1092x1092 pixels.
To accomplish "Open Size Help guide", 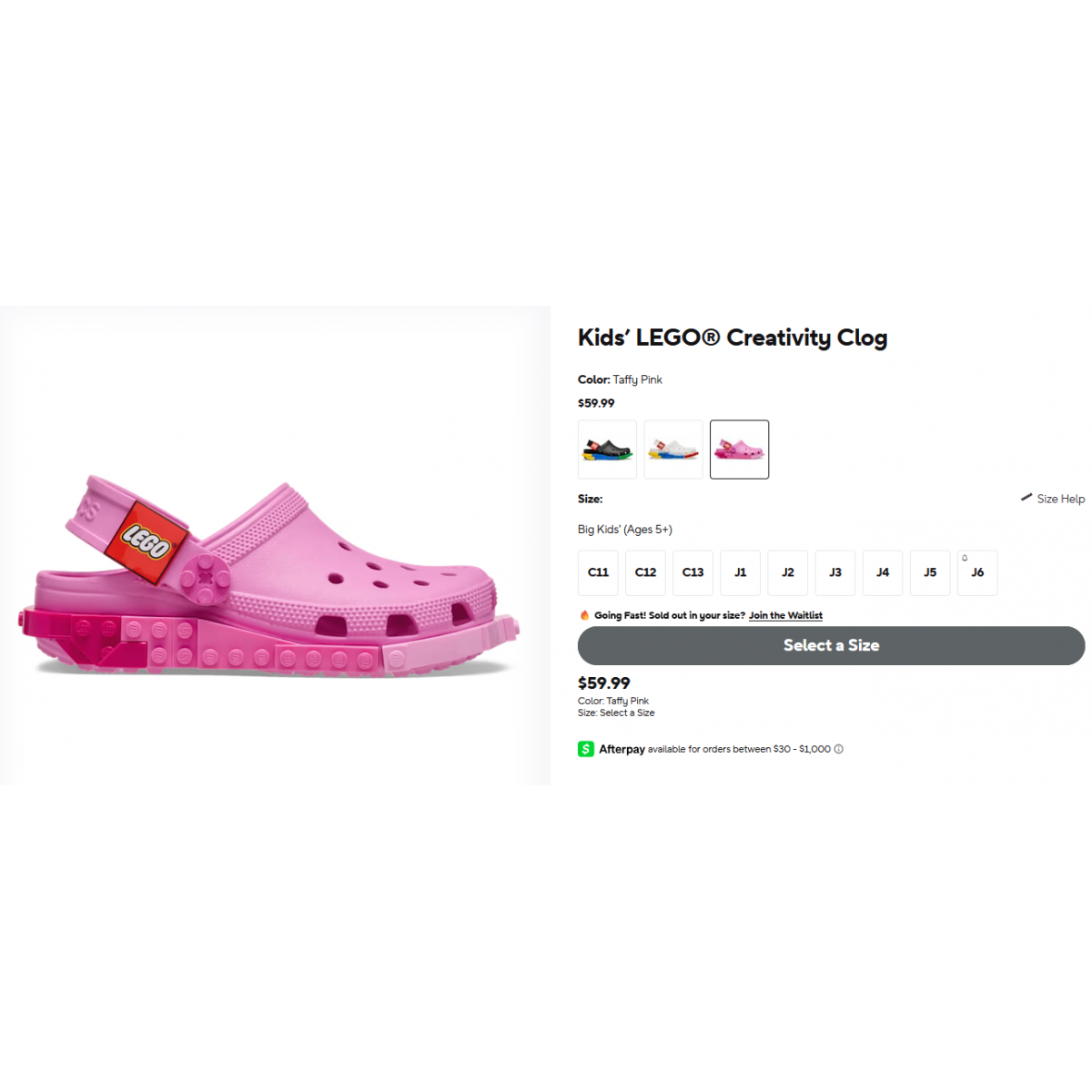I will [1060, 499].
